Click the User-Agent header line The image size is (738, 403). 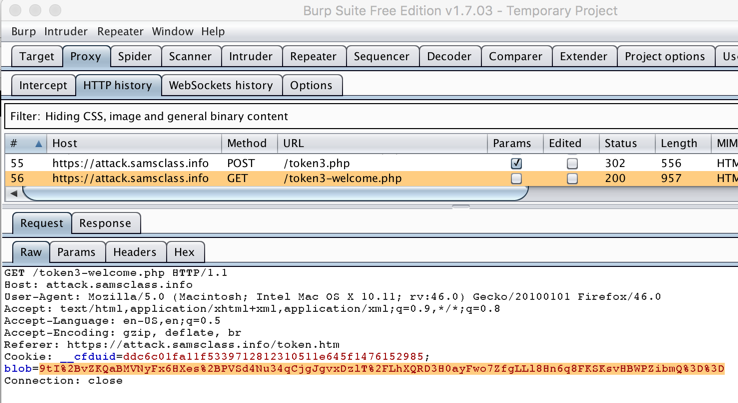(332, 297)
